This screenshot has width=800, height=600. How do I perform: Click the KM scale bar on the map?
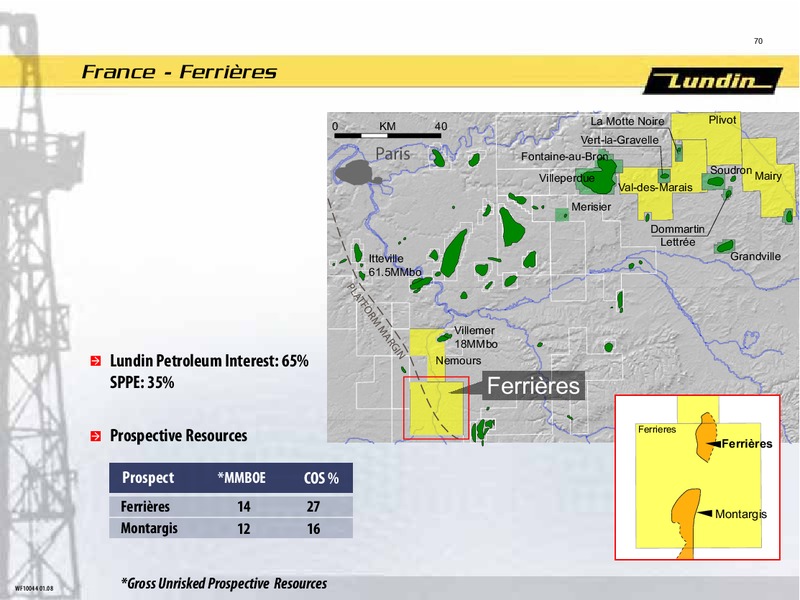(388, 135)
